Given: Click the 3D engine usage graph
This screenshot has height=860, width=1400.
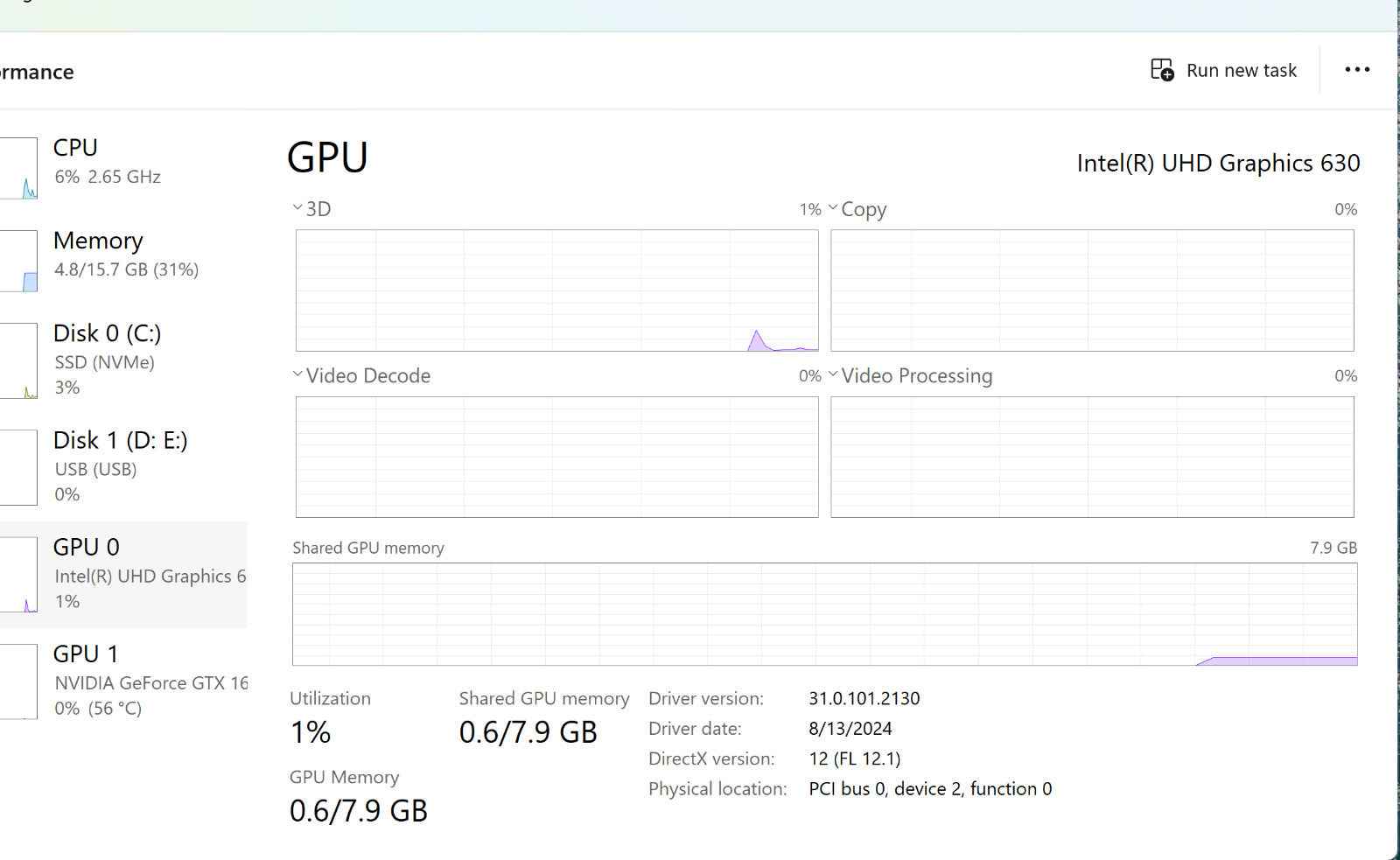Looking at the screenshot, I should point(556,290).
